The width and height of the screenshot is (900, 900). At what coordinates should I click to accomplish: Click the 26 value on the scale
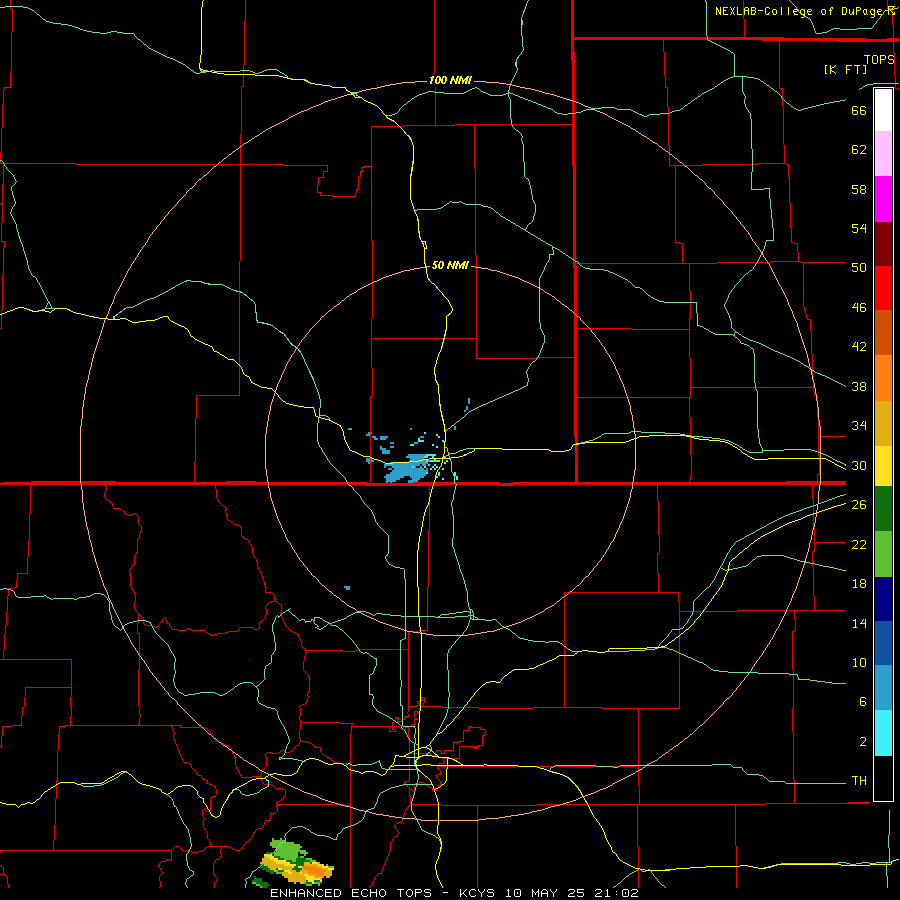point(859,505)
